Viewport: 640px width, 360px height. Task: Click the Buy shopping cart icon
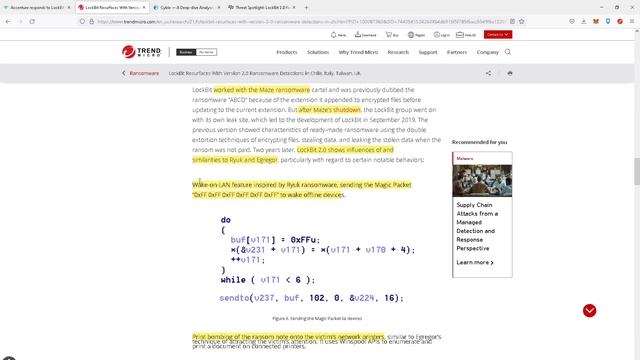[389, 35]
